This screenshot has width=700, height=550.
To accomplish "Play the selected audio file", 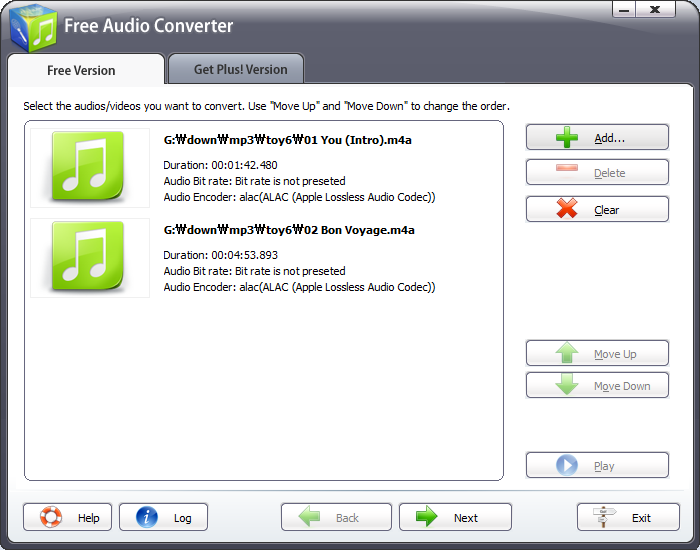I will (597, 465).
